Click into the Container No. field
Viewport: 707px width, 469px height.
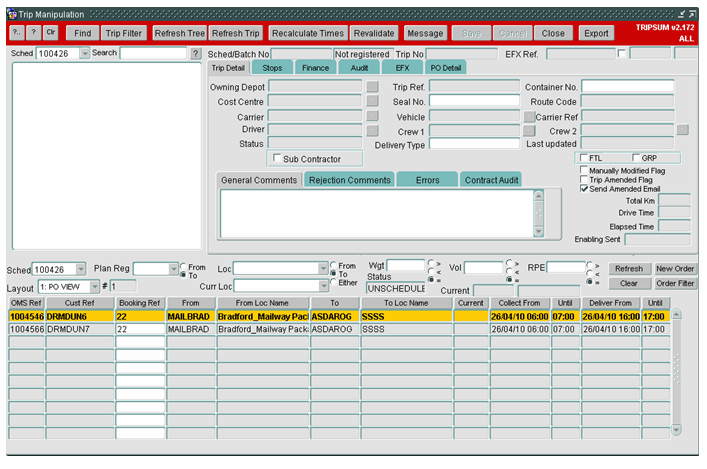[627, 86]
